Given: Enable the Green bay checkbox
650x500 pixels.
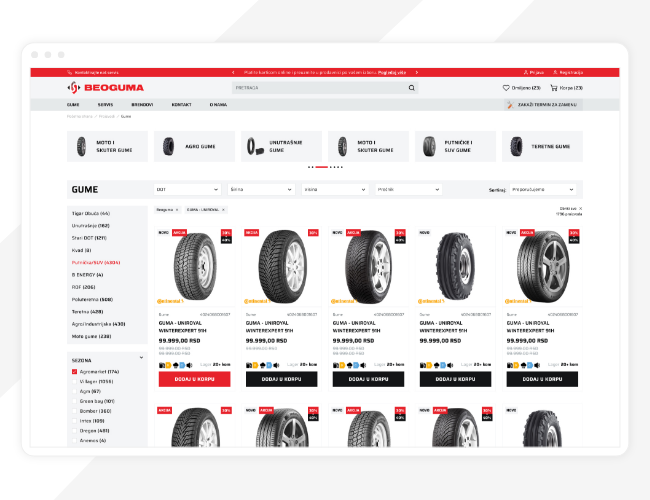Looking at the screenshot, I should point(74,400).
